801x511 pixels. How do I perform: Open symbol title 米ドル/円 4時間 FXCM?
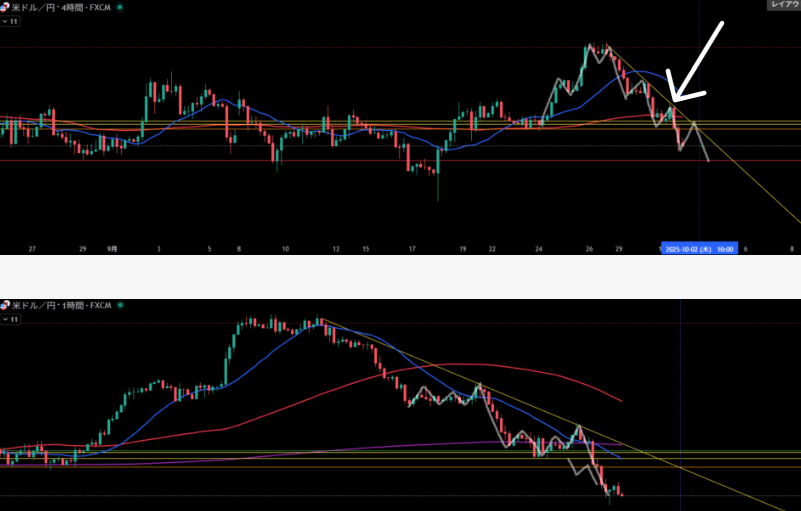[60, 7]
